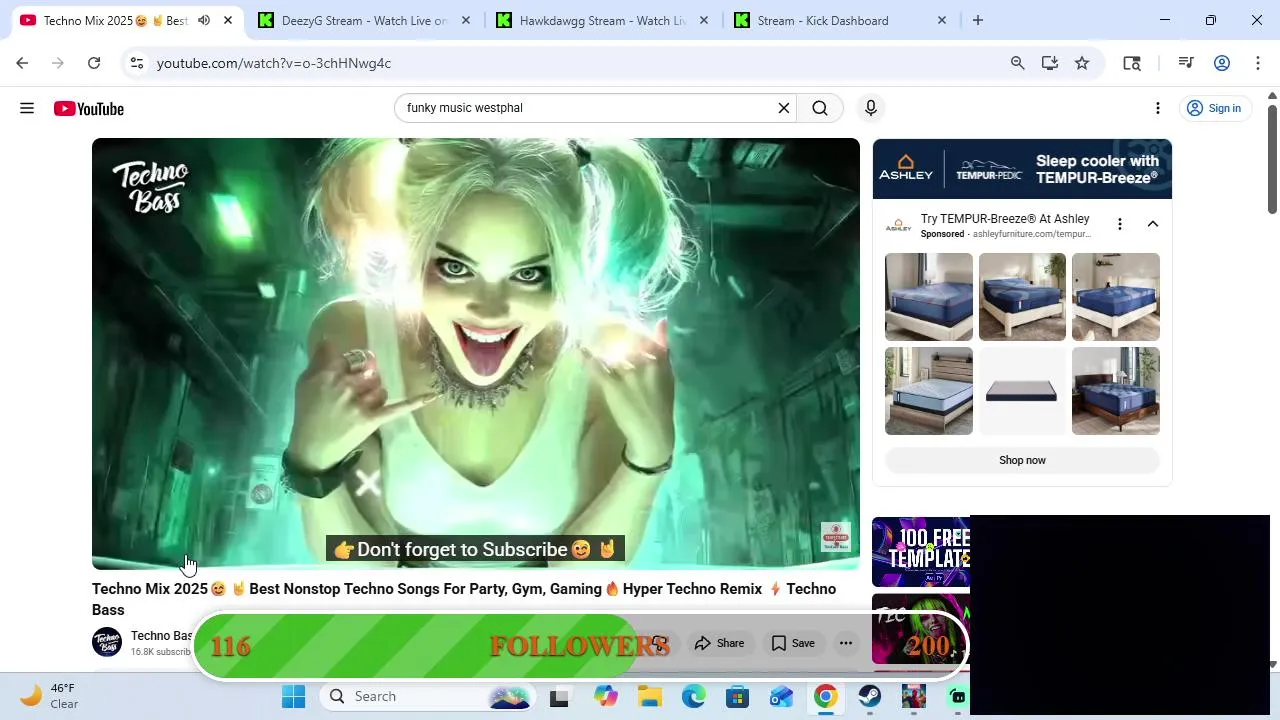Open the 100 Free Templates video thumbnail
The width and height of the screenshot is (1280, 720).
tap(921, 552)
